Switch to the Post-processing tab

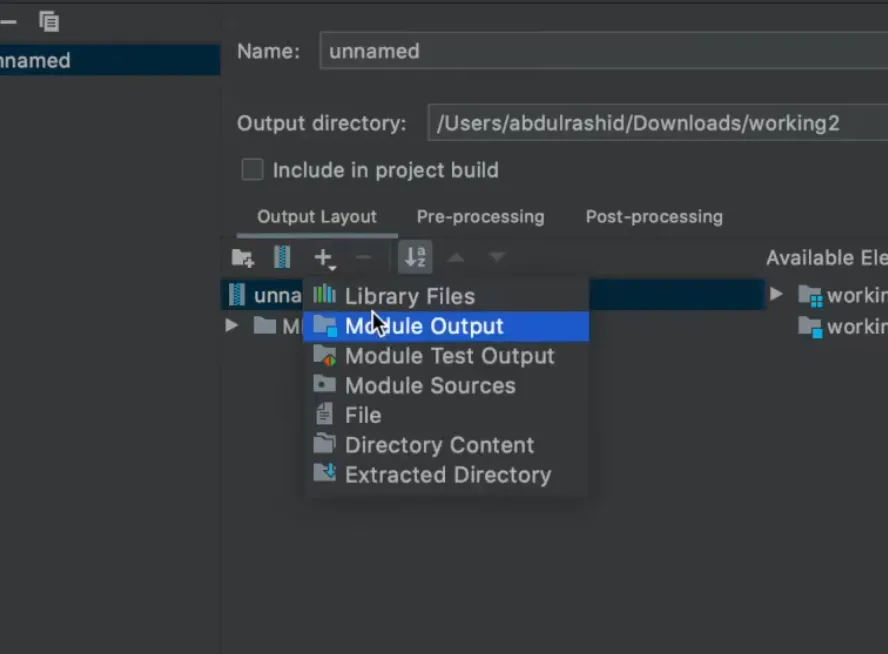[654, 217]
